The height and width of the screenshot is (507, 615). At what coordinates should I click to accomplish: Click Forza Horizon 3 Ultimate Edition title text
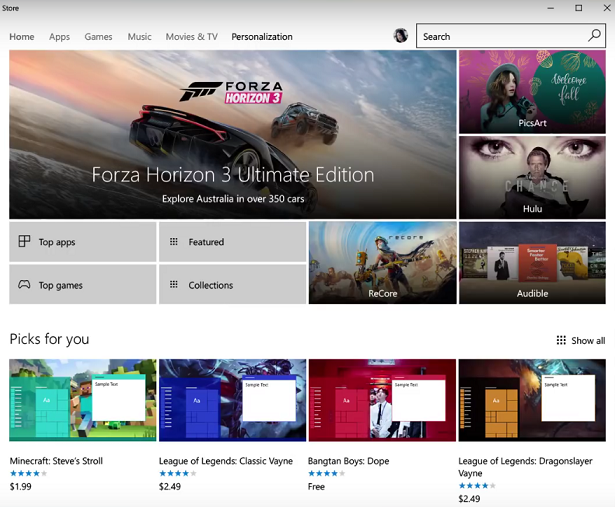click(x=233, y=175)
